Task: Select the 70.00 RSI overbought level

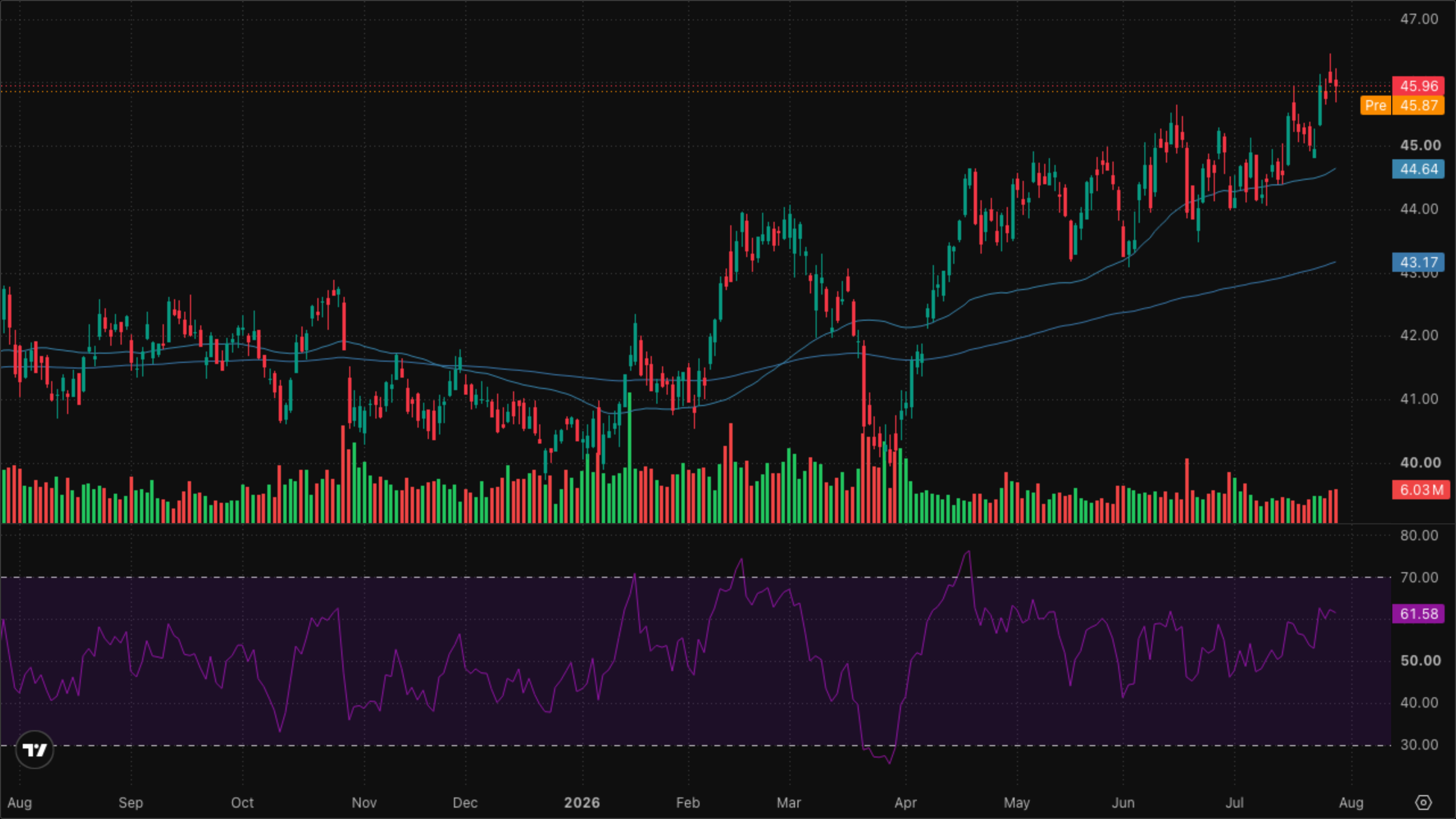Action: [1419, 577]
